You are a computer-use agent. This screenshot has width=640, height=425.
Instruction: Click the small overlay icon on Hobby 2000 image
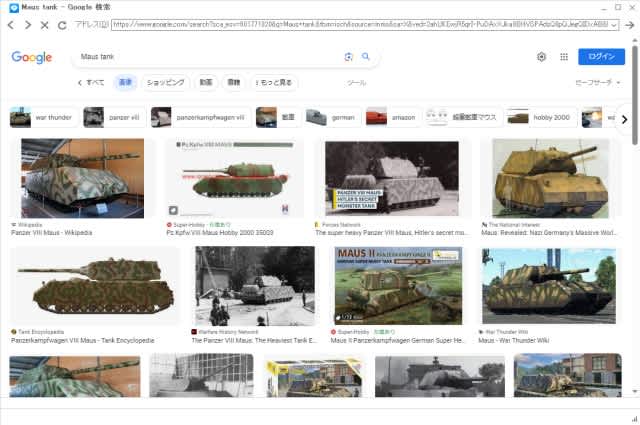[173, 210]
